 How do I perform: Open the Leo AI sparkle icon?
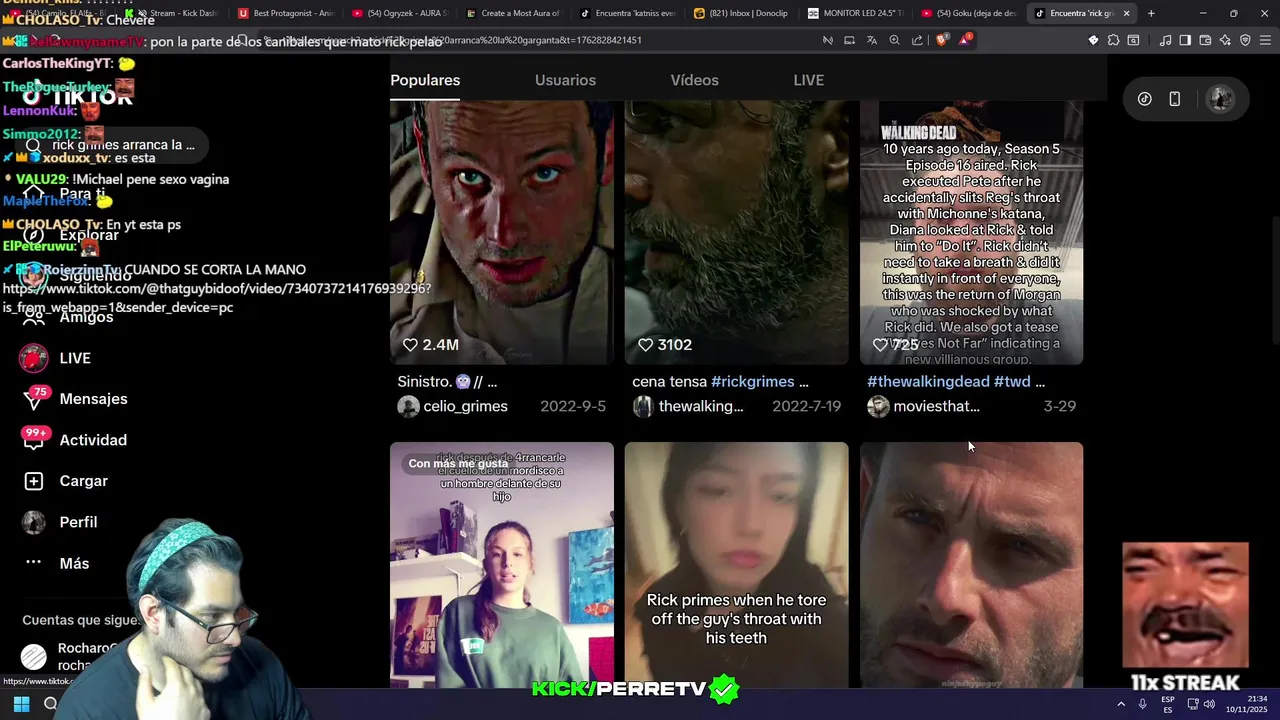click(x=1225, y=40)
